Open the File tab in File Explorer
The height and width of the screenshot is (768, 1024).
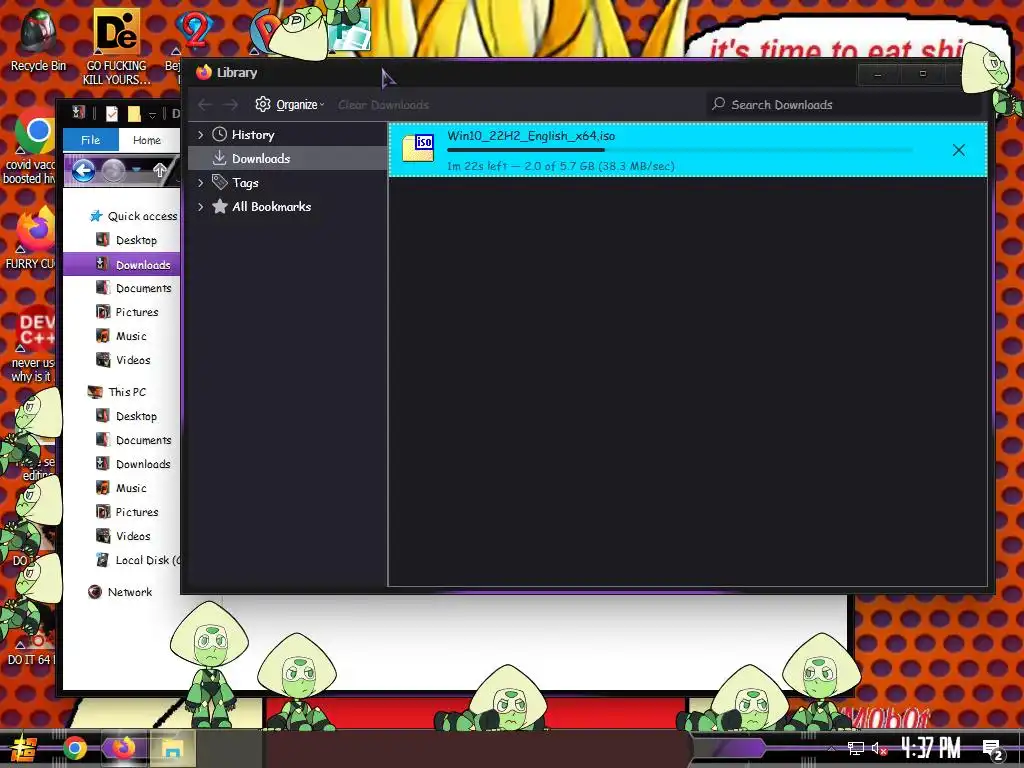click(x=91, y=140)
